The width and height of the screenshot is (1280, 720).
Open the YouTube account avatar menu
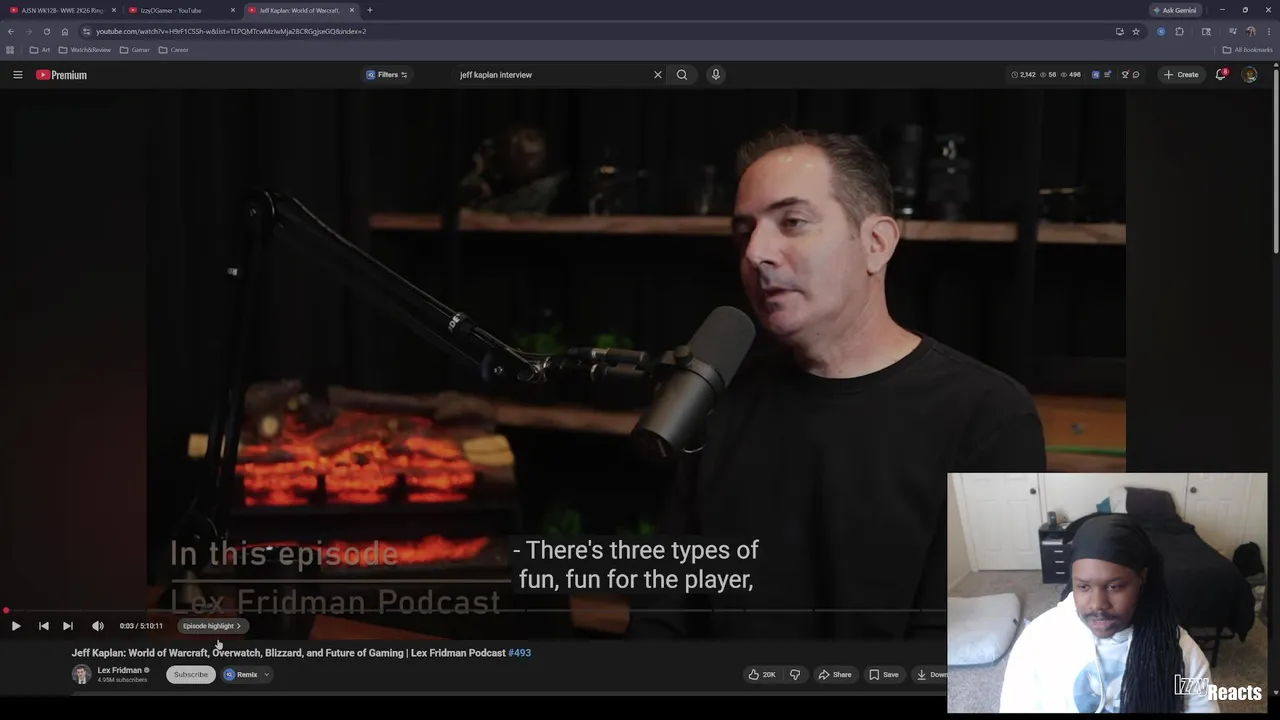(x=1249, y=75)
